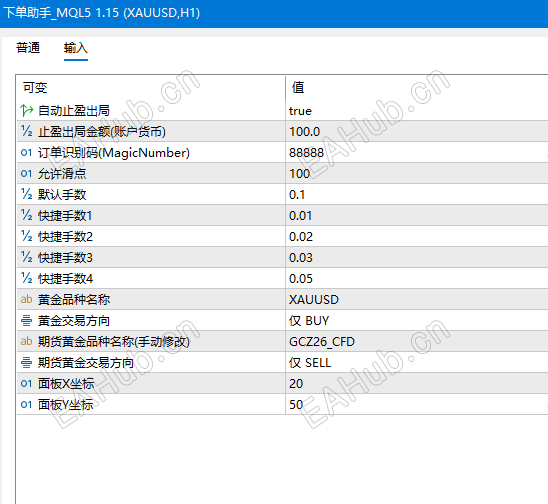The image size is (548, 504).
Task: Select the 期货黄金交易方向 label
Action: coord(86,362)
